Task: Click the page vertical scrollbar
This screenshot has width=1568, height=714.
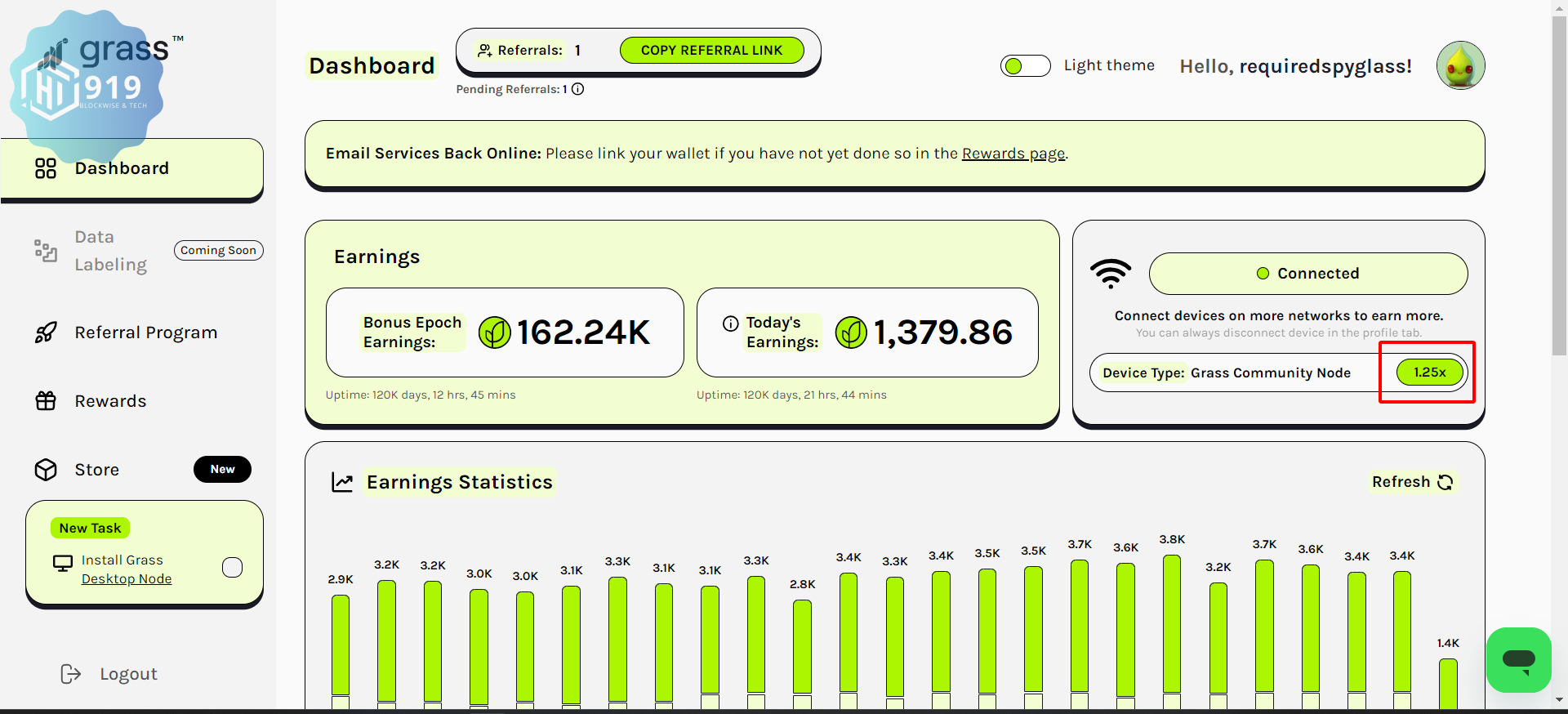Action: pos(1560,186)
